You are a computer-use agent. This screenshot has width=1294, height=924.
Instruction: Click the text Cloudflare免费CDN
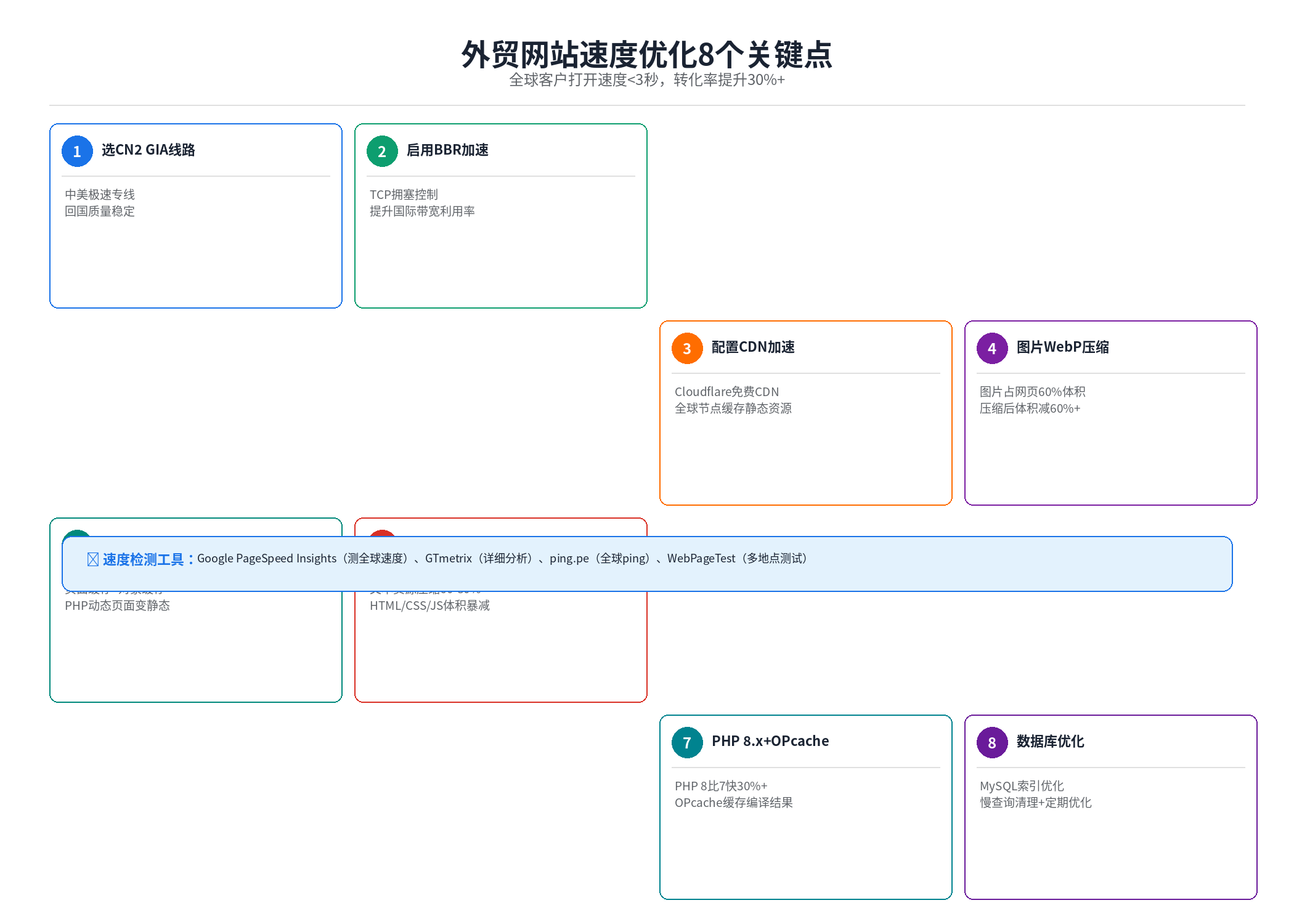(x=727, y=392)
